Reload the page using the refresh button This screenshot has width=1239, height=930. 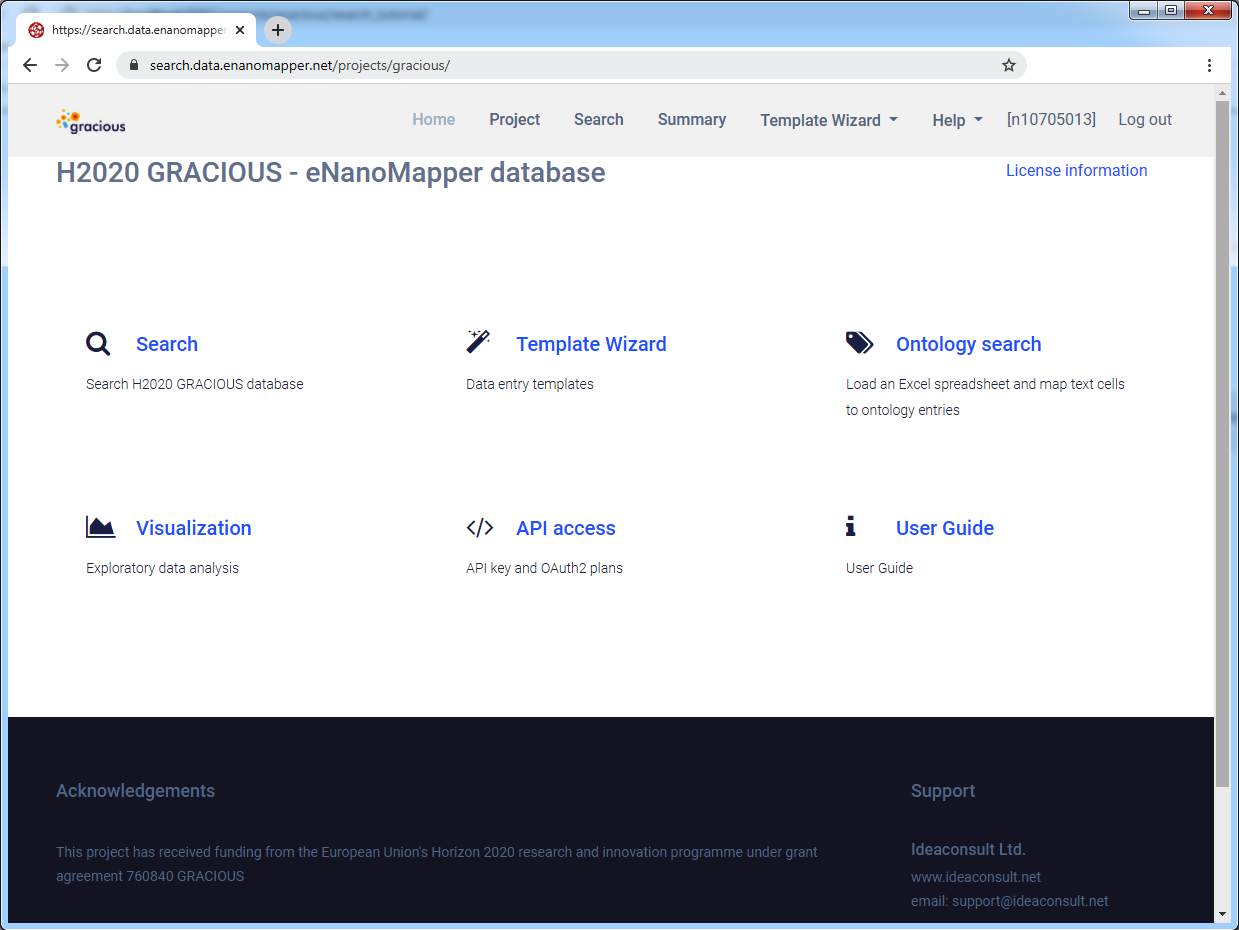pos(94,65)
